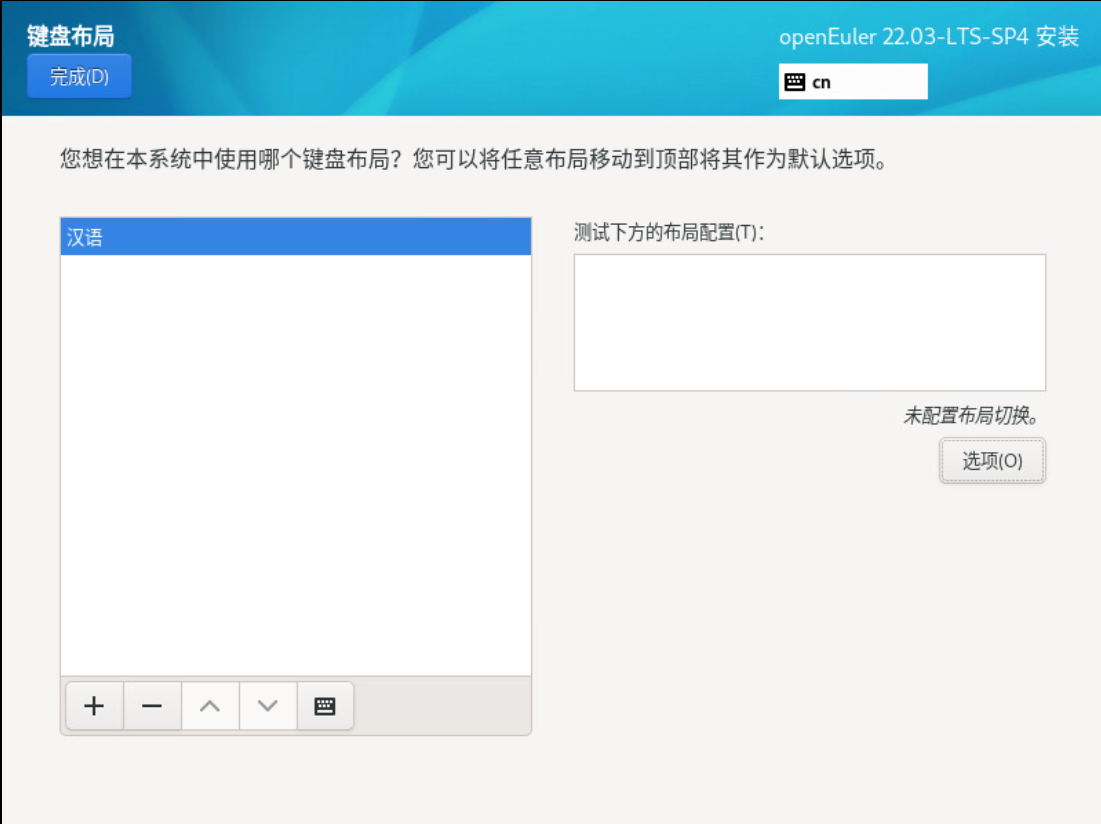Click the keyboard glyph beside the cn label
1101x824 pixels.
pos(795,81)
